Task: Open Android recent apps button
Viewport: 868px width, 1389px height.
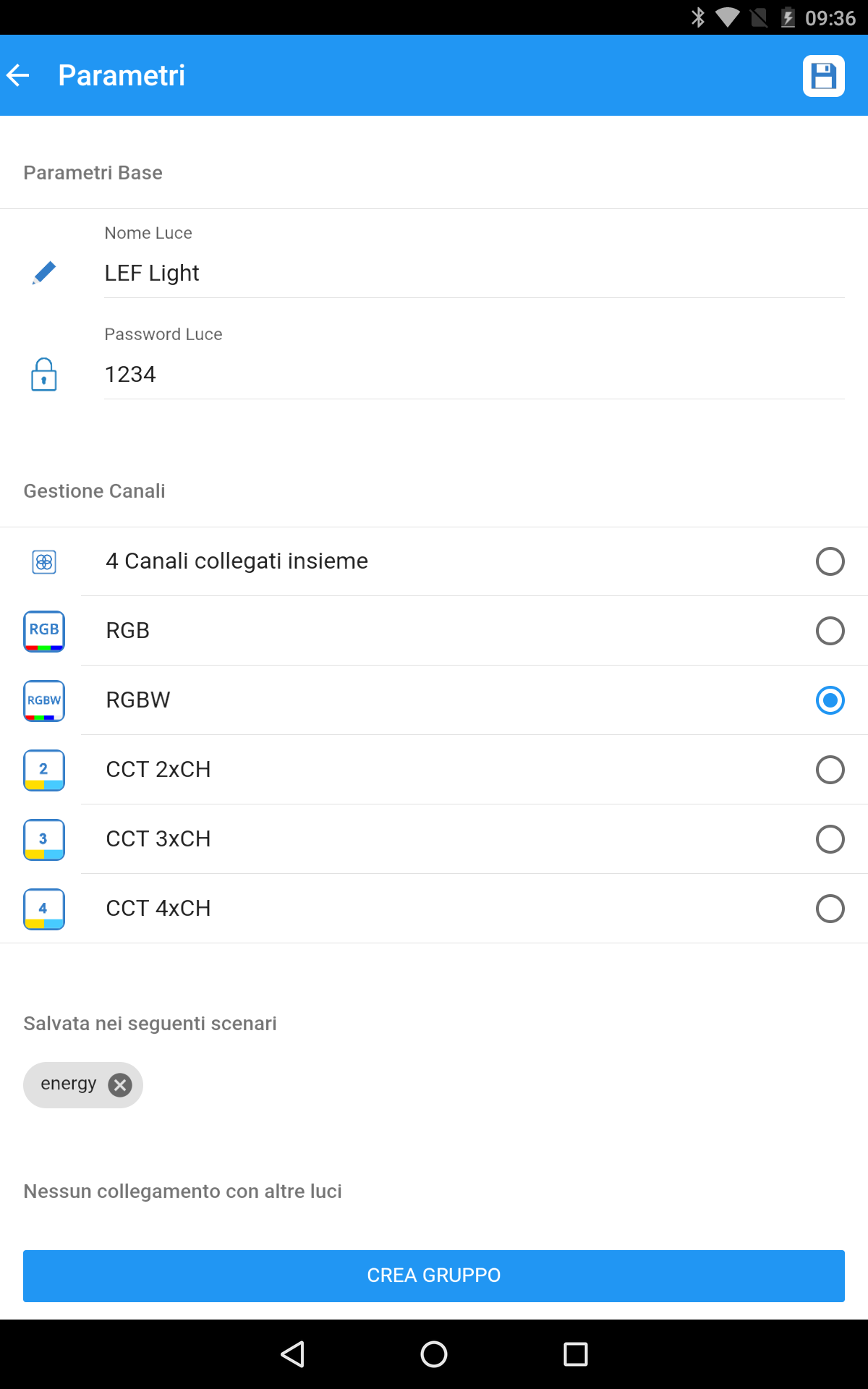Action: (575, 1354)
